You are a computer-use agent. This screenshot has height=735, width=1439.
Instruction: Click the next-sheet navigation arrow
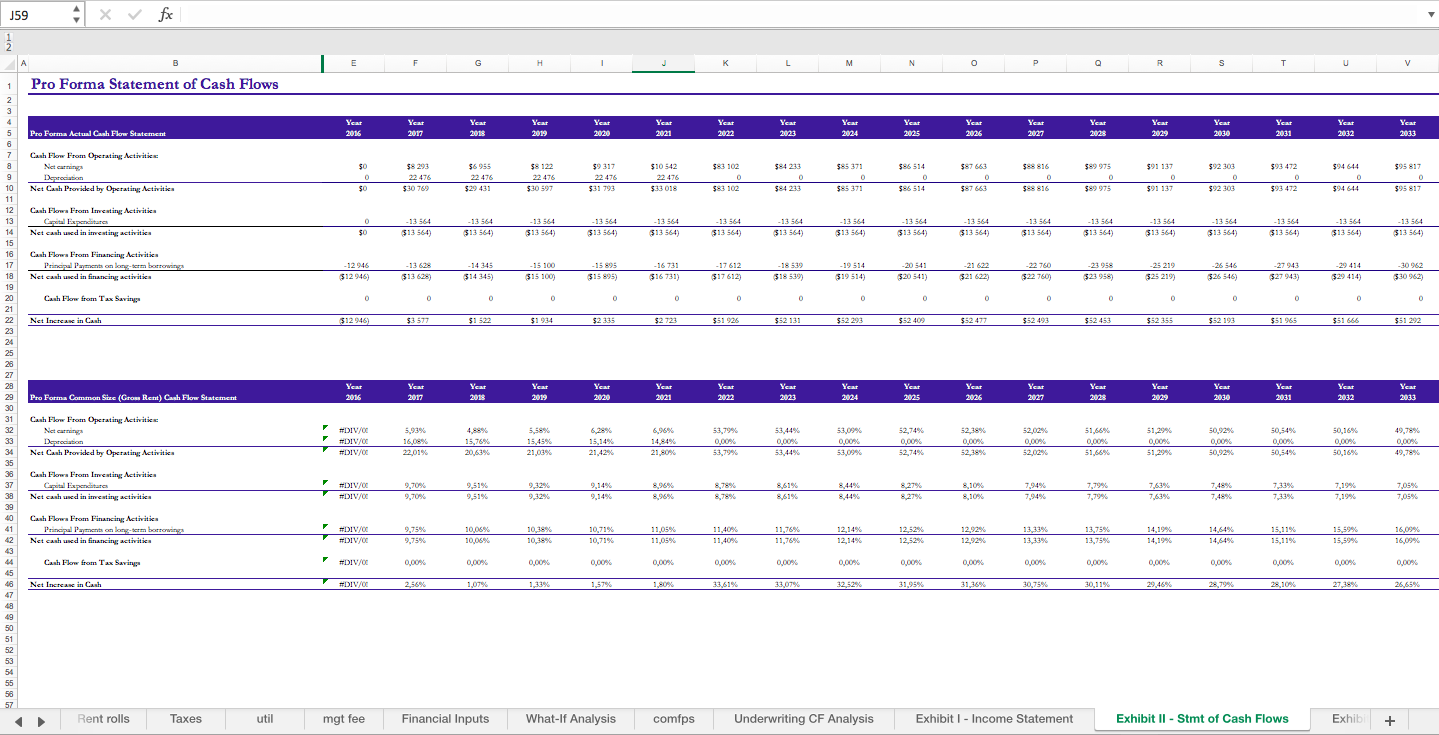[x=39, y=719]
